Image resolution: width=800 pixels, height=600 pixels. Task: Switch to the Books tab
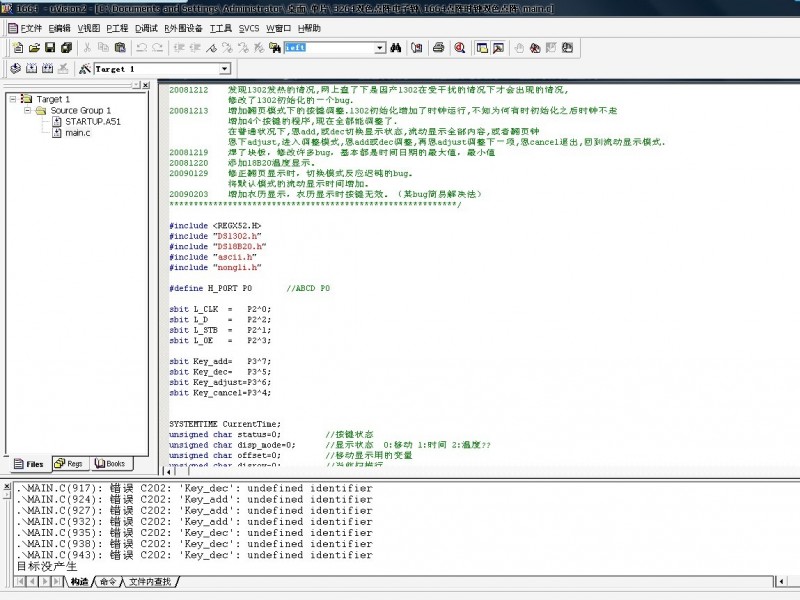[x=109, y=464]
